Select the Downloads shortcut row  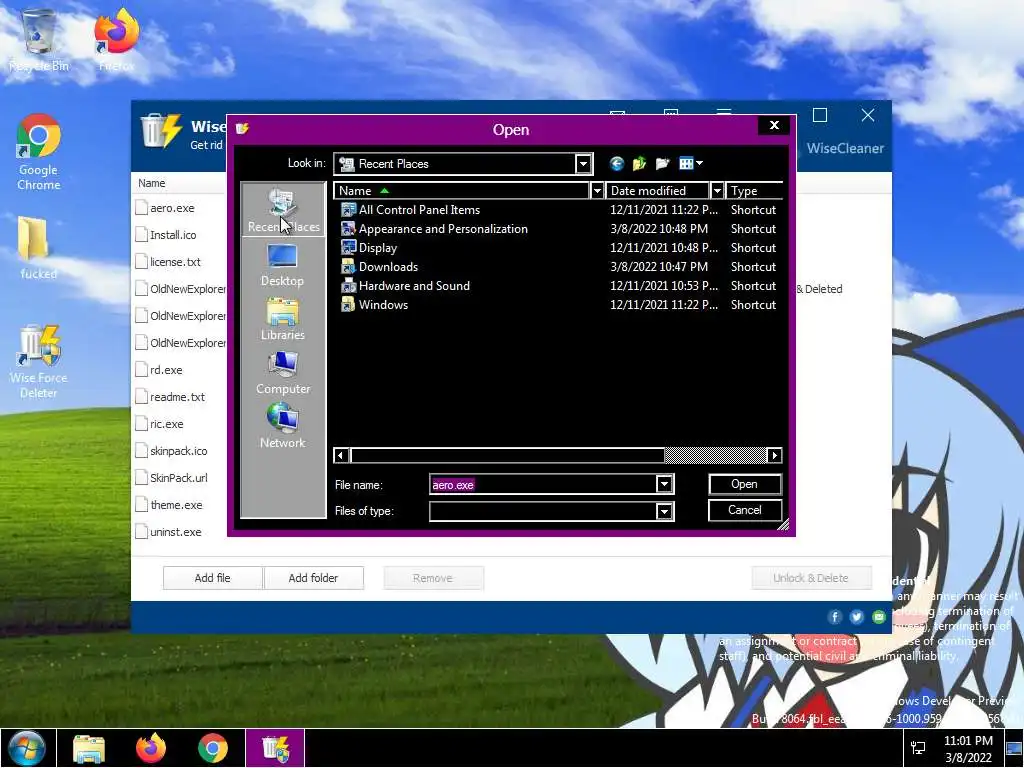tap(558, 266)
